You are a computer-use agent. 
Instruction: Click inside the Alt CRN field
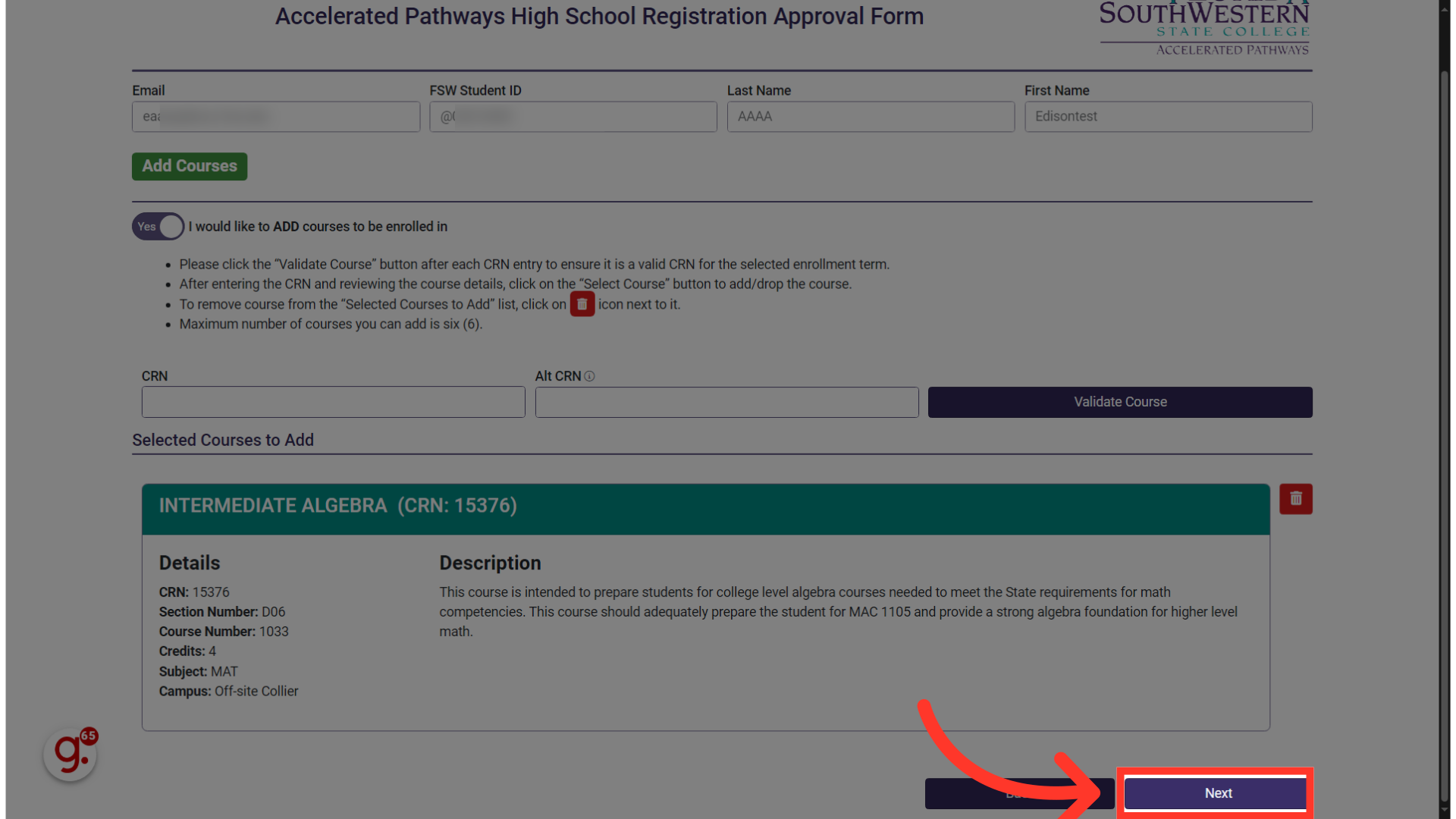[726, 402]
